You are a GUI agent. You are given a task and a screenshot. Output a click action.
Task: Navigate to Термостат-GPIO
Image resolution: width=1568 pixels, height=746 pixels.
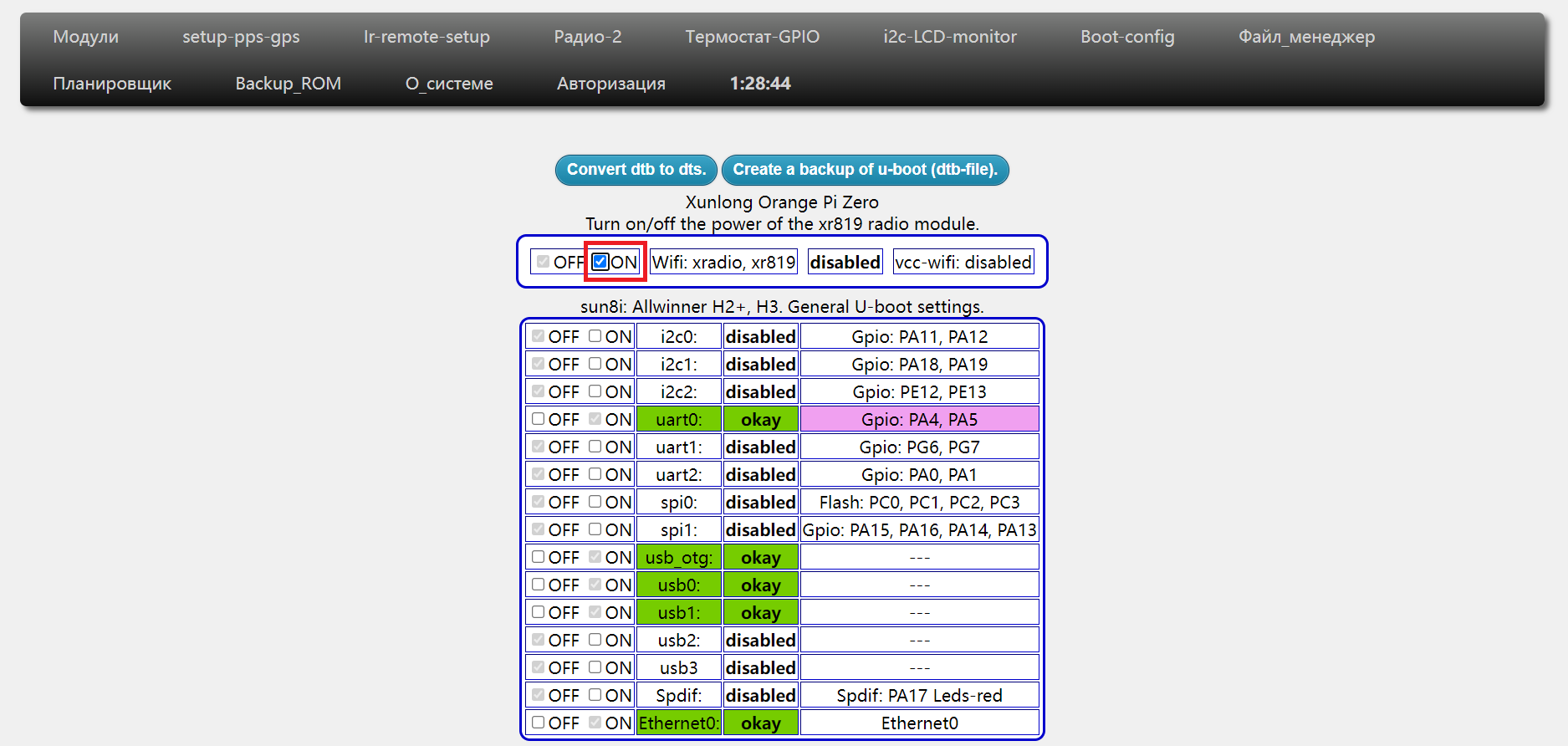point(752,37)
